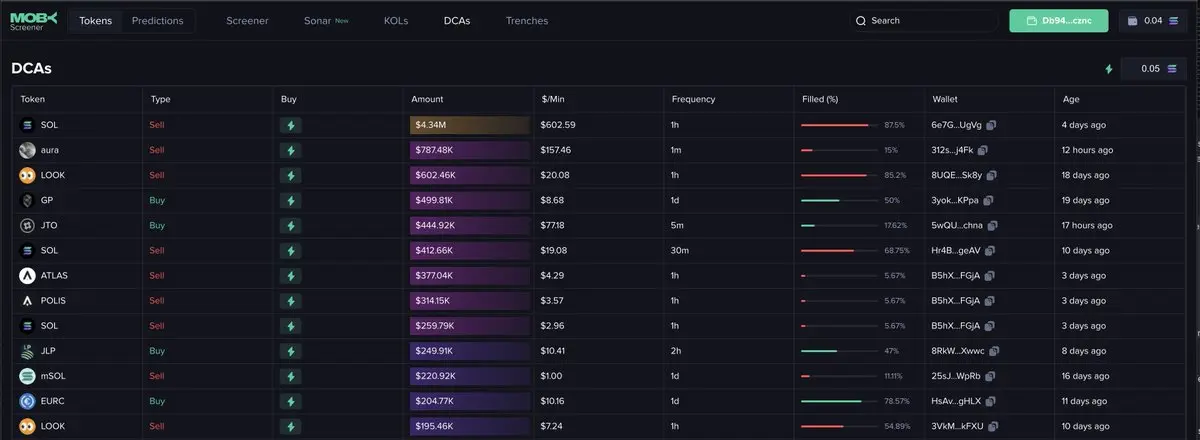Click the quick buy lightning button for JLP
1200x440 pixels.
(x=291, y=351)
